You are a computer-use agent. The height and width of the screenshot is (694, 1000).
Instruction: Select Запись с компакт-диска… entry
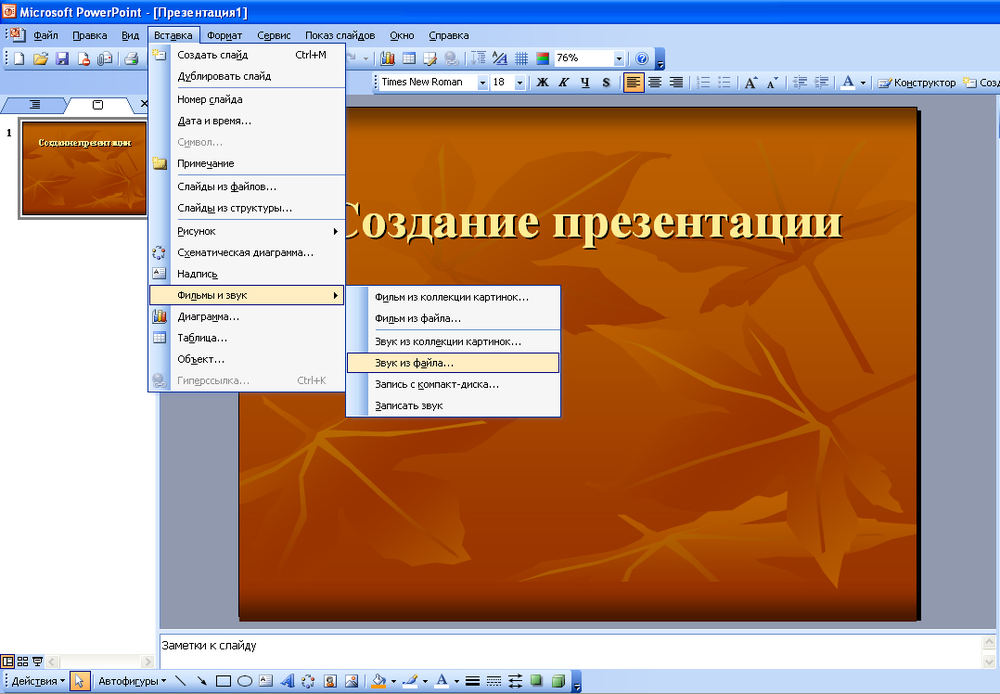tap(453, 385)
